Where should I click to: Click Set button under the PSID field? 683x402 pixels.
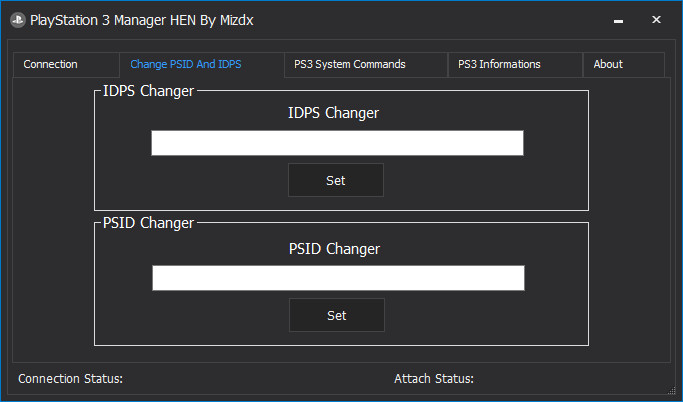point(337,315)
